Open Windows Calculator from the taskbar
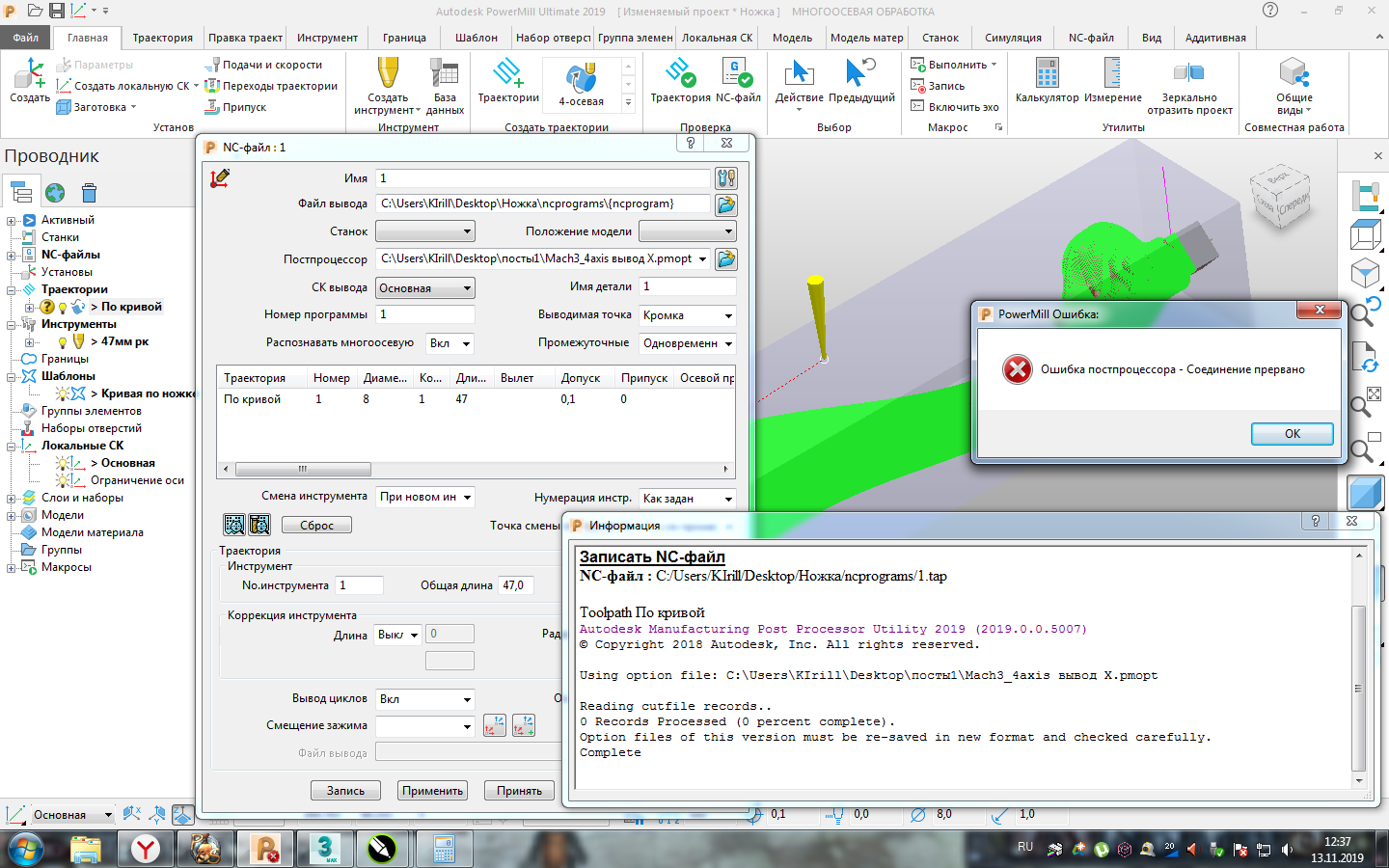The height and width of the screenshot is (868, 1389). click(444, 849)
